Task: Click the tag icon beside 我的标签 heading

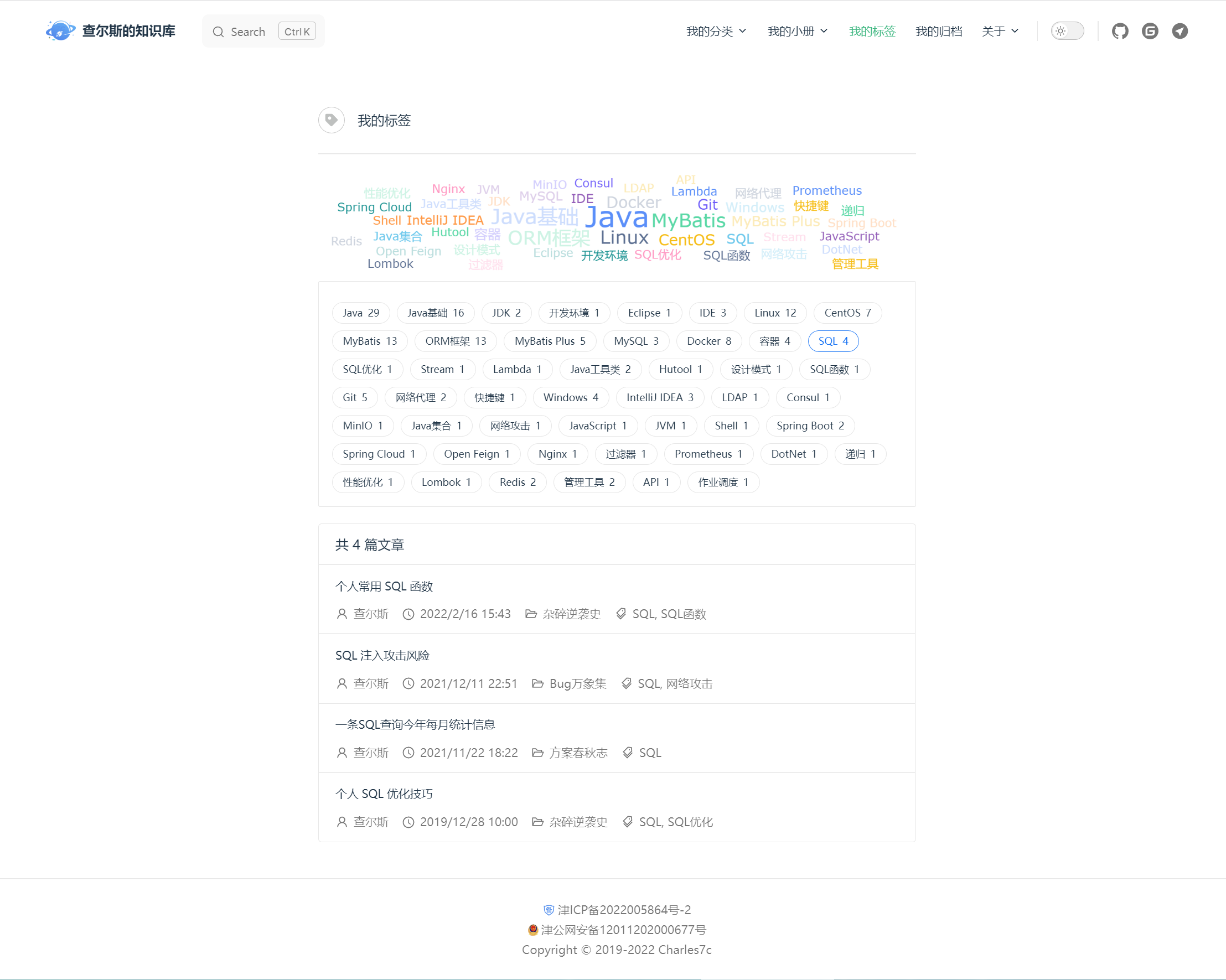Action: click(x=332, y=120)
